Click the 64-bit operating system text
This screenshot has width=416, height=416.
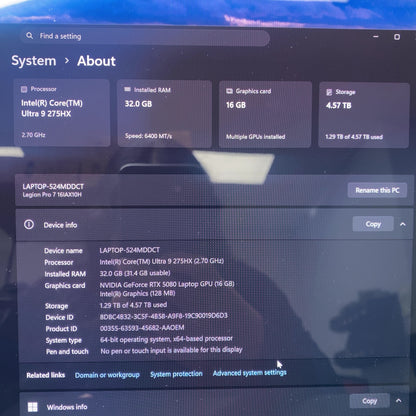click(166, 339)
